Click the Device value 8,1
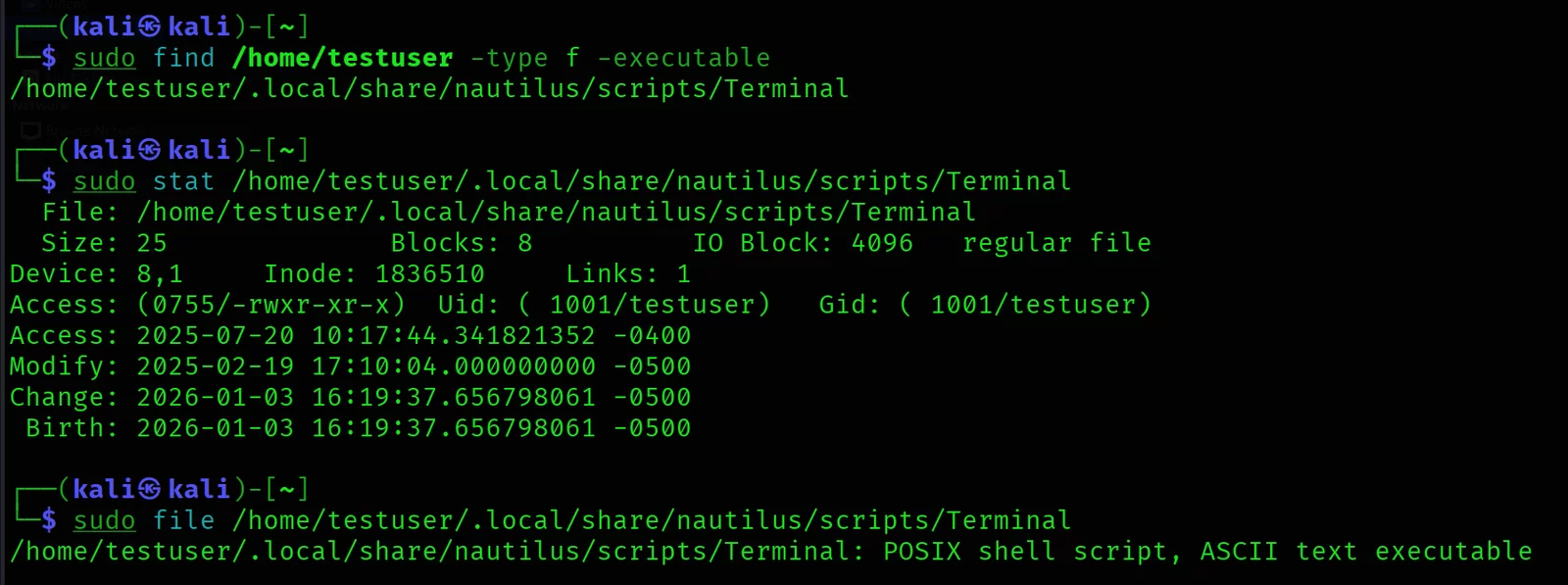The width and height of the screenshot is (1568, 585). point(160,273)
